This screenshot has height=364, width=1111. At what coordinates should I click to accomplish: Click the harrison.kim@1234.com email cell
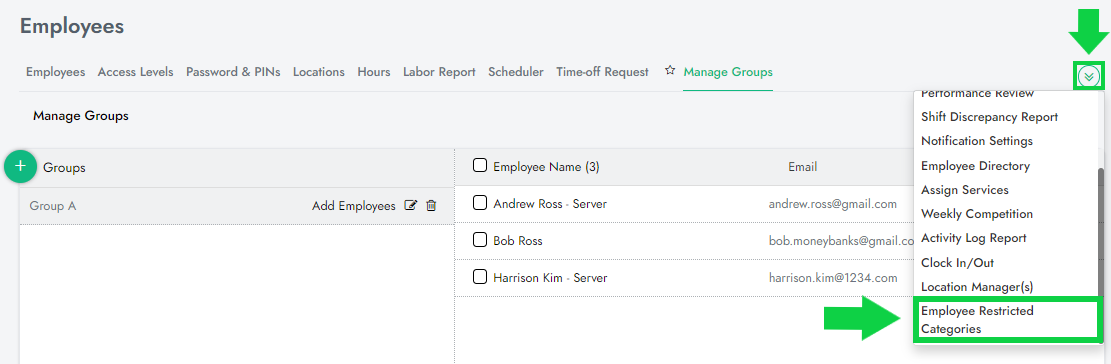coord(833,278)
